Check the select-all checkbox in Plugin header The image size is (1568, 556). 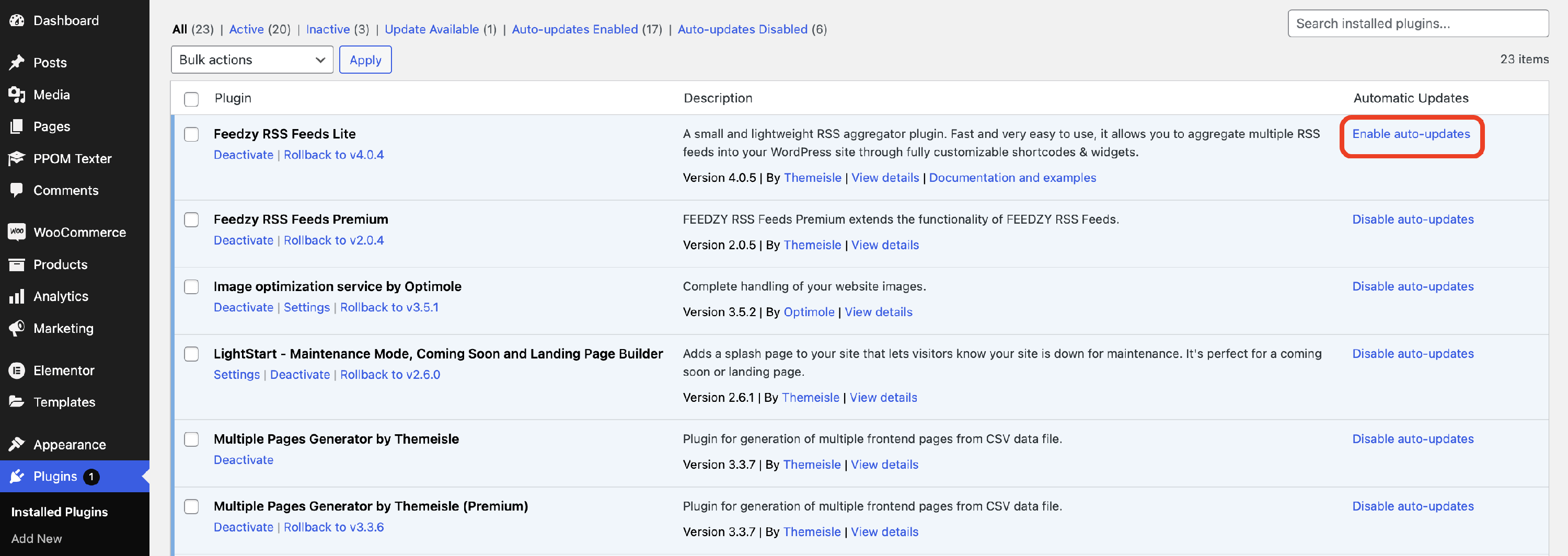191,99
